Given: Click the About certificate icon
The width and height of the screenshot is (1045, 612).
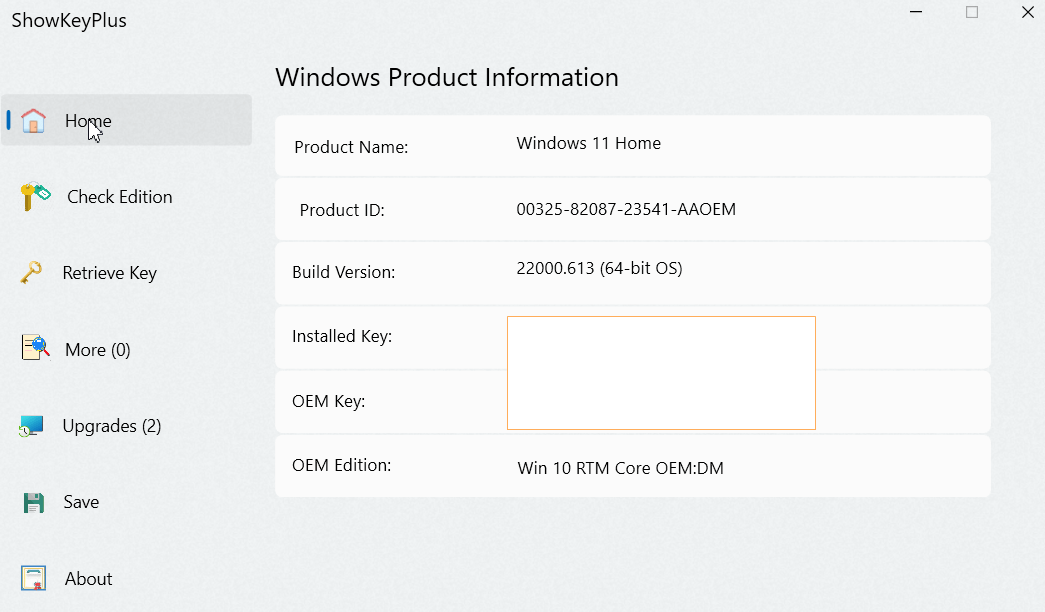Looking at the screenshot, I should point(33,578).
